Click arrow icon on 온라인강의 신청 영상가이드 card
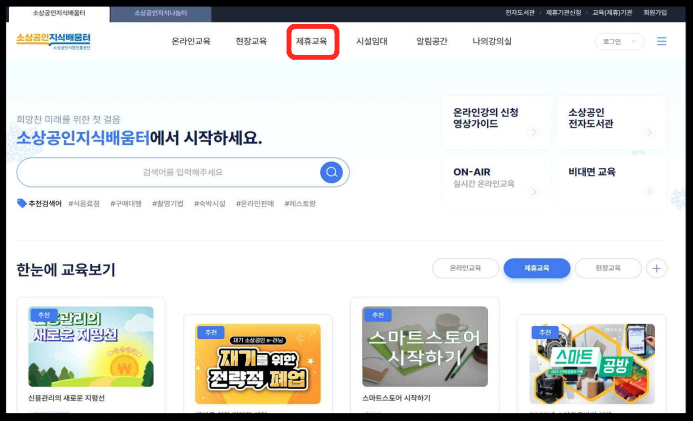Viewport: 693px width, 421px height. [x=534, y=132]
